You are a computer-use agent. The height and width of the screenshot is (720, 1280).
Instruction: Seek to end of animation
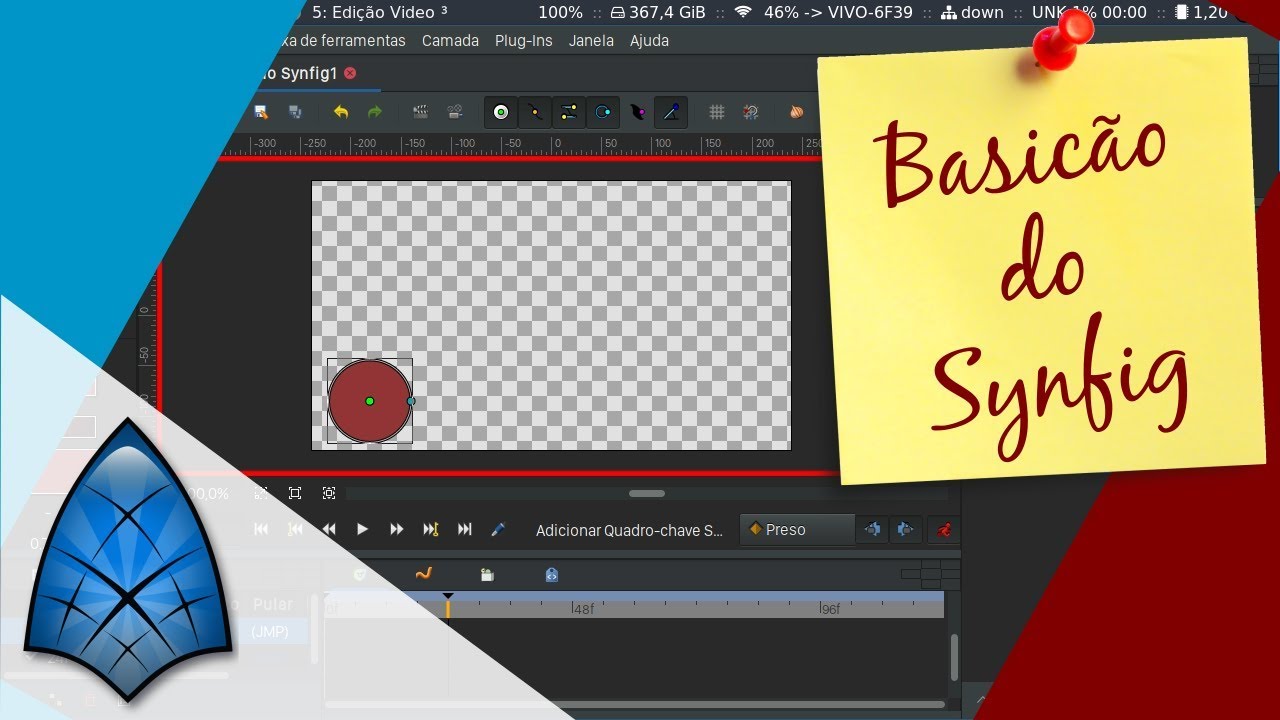click(x=465, y=529)
